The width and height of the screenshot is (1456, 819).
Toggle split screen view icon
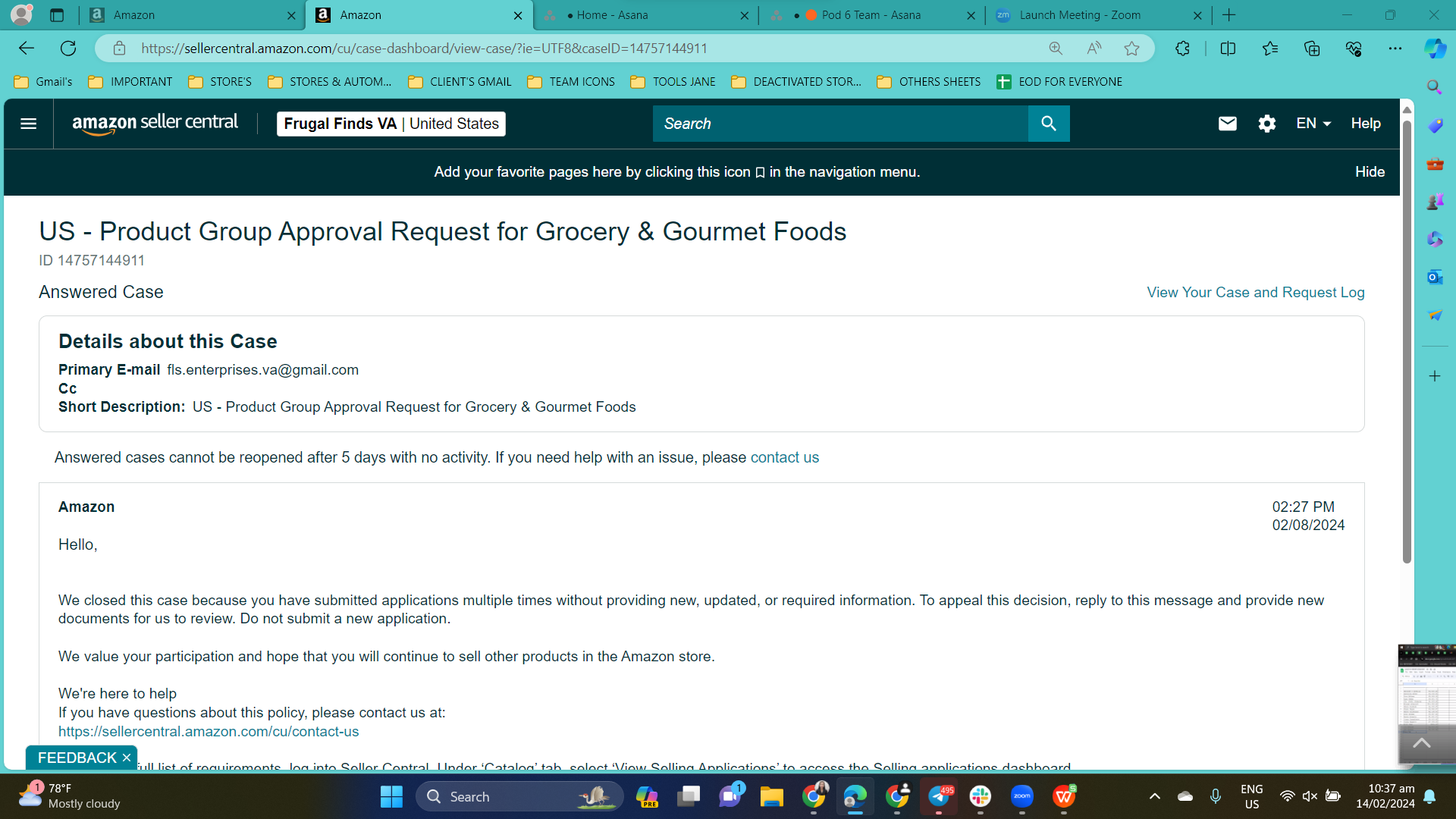point(1228,49)
